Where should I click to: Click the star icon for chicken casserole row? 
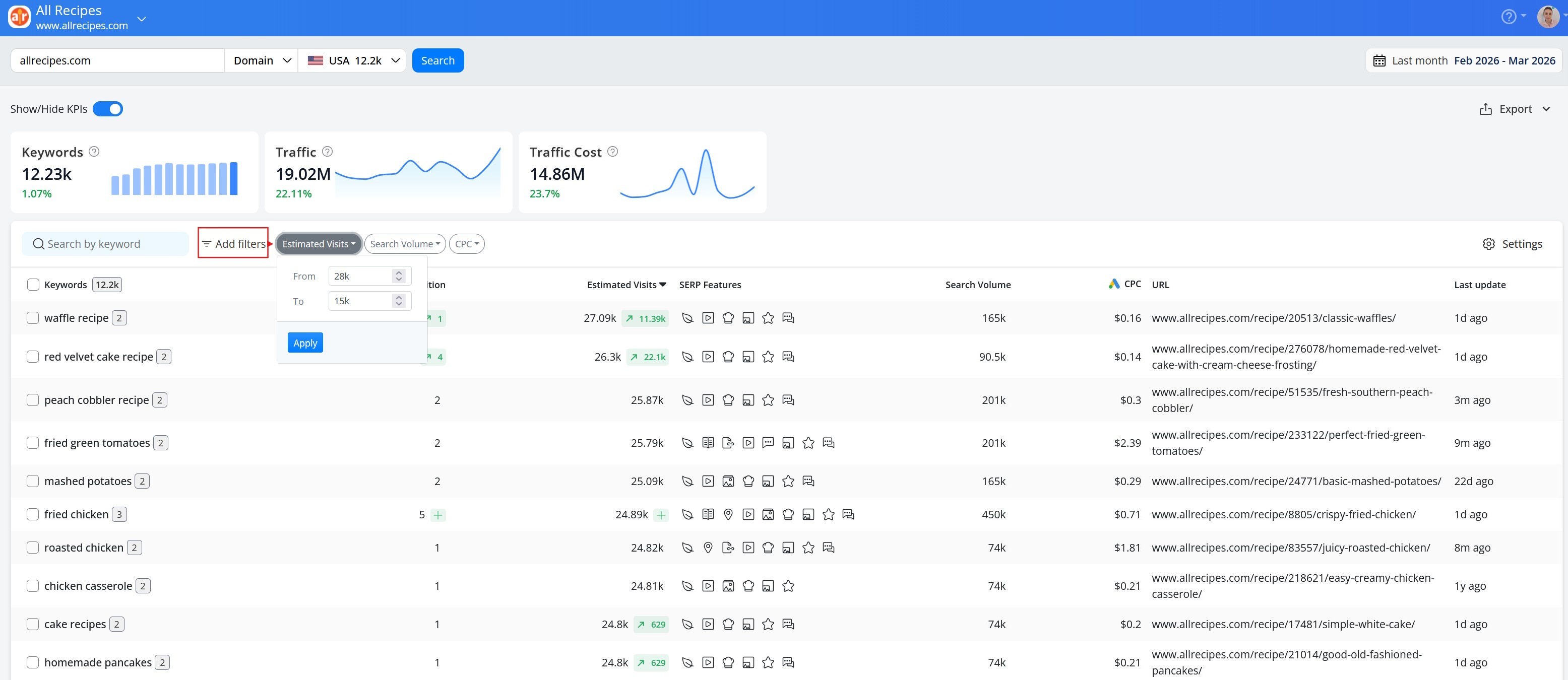(788, 586)
